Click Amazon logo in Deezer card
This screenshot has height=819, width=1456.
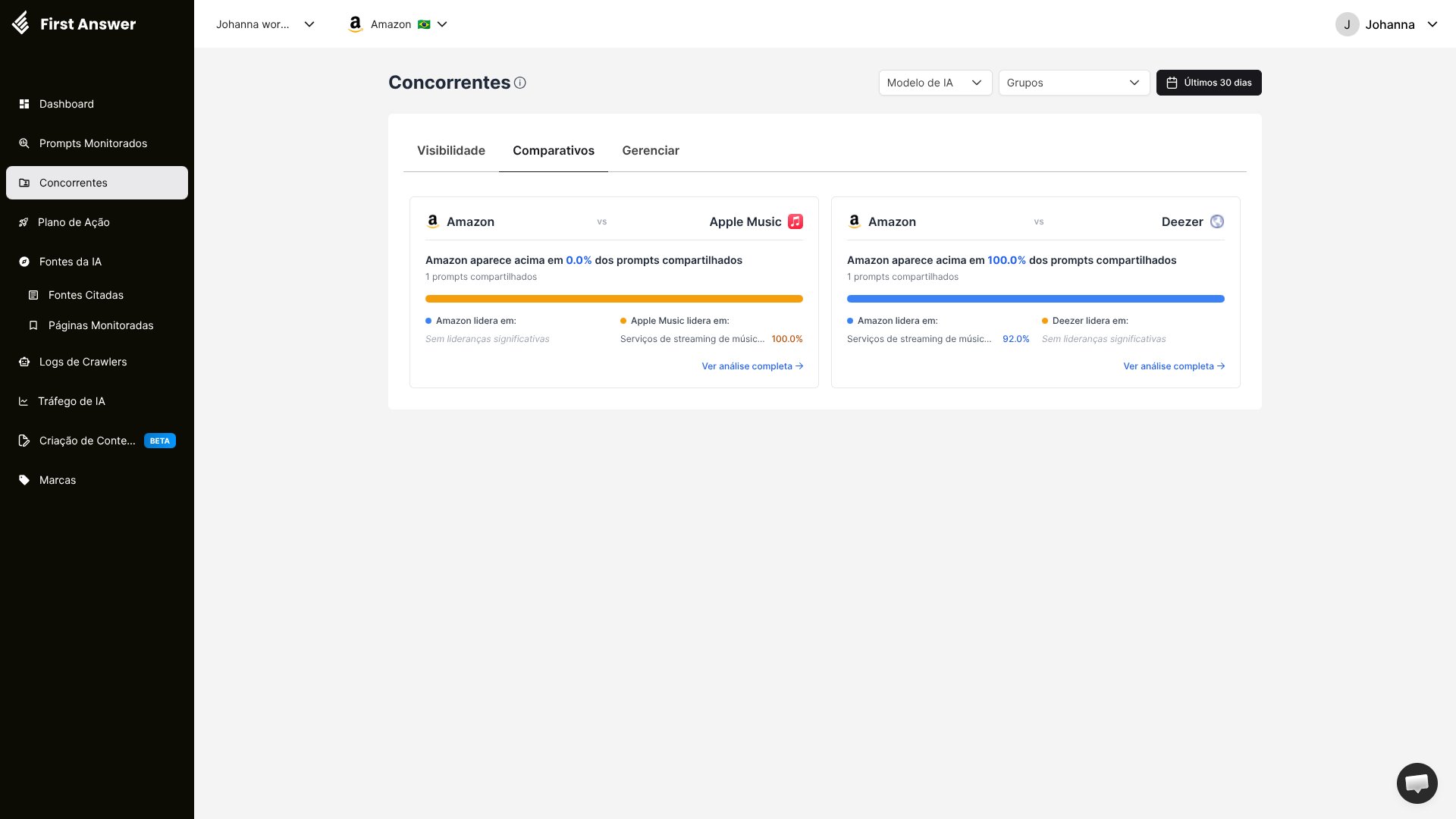[855, 221]
